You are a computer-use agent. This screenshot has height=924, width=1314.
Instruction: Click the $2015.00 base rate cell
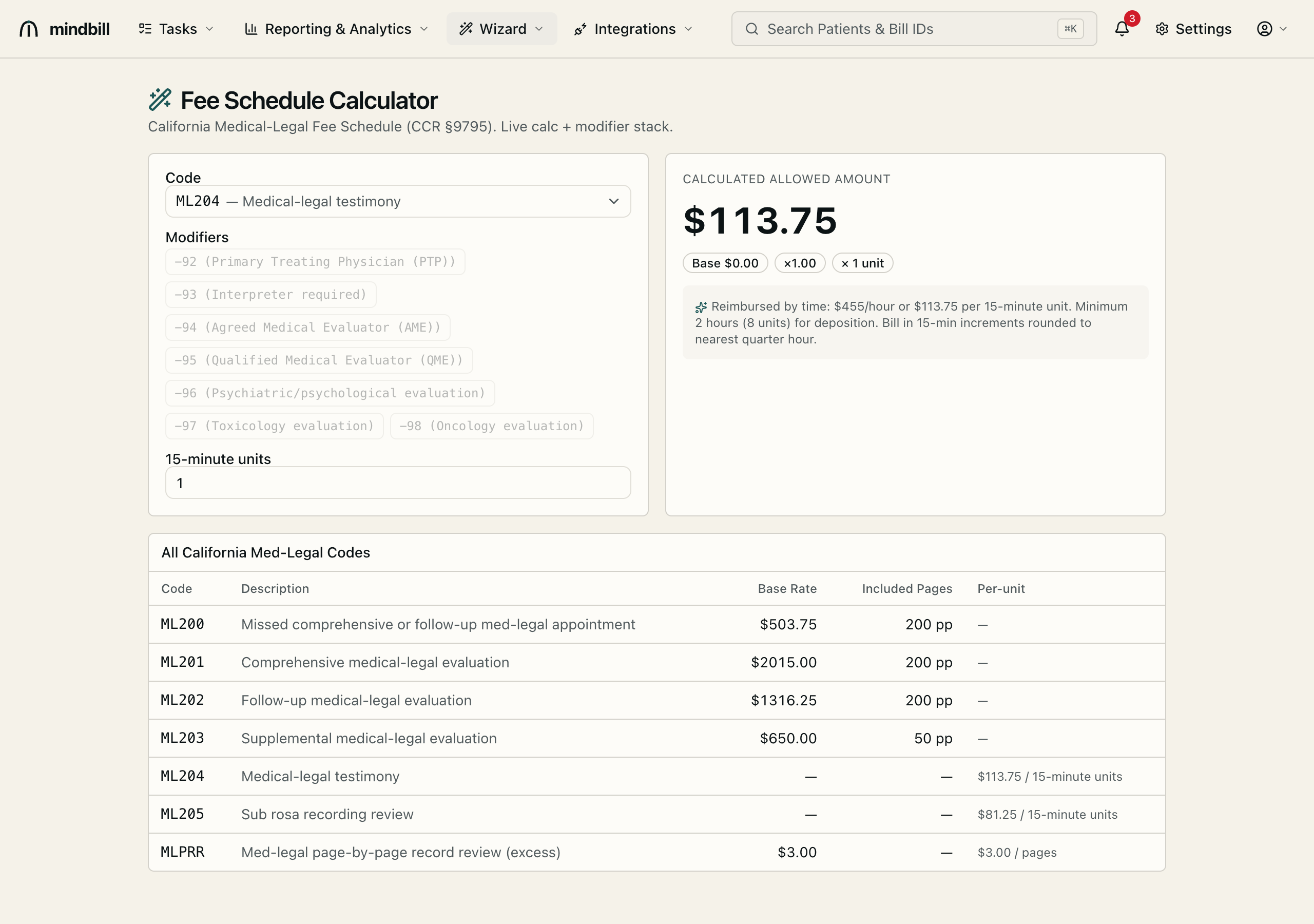783,662
